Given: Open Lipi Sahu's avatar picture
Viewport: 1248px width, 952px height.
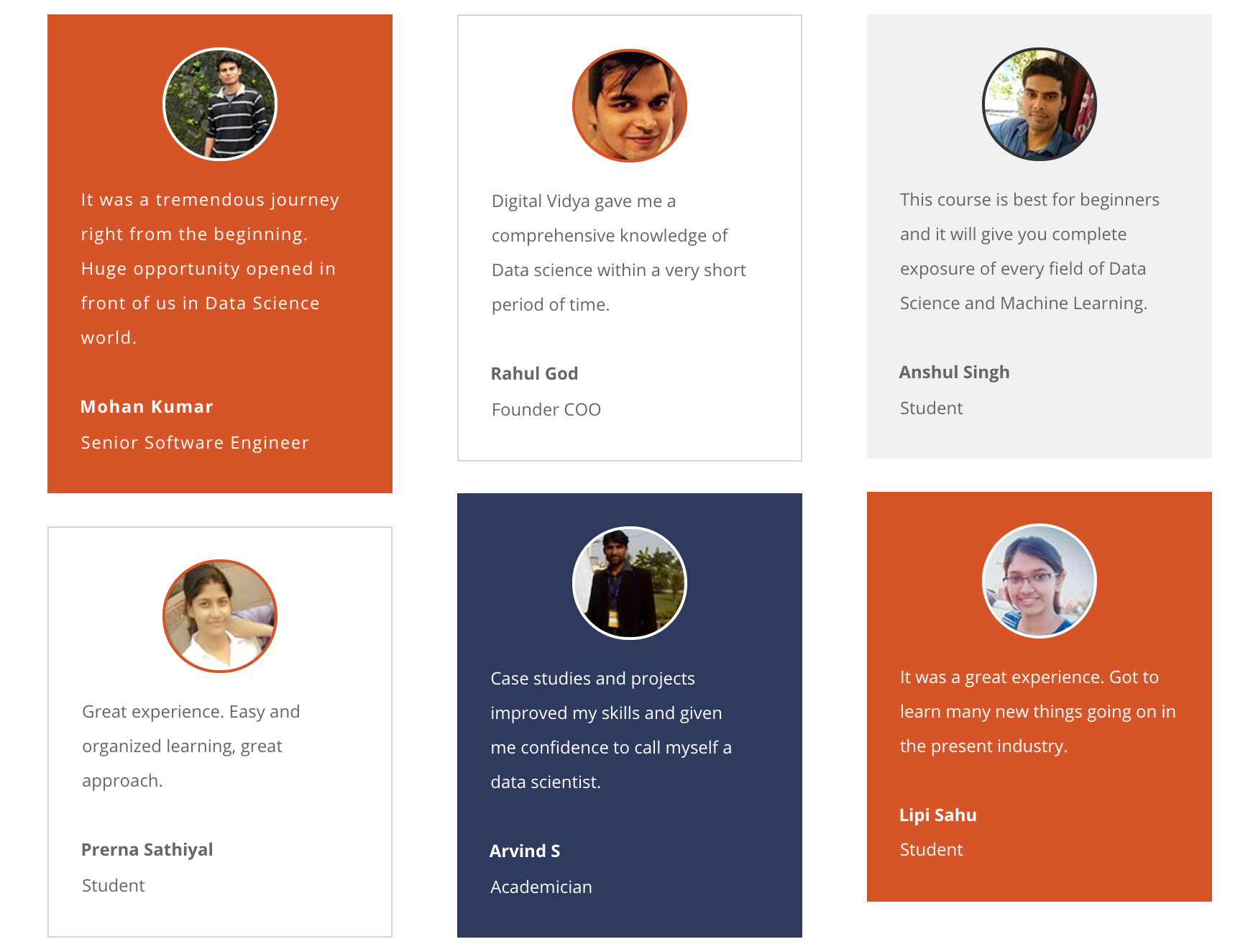Looking at the screenshot, I should click(1040, 581).
